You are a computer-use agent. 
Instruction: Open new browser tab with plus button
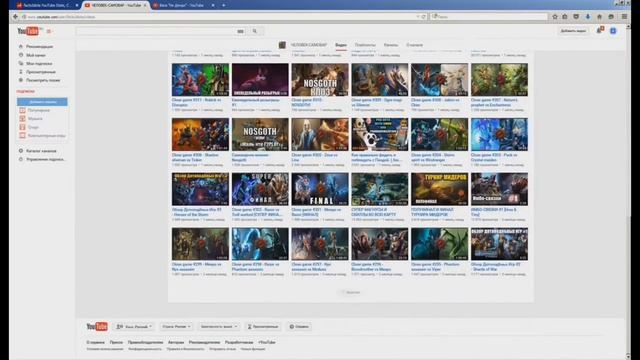pyautogui.click(x=223, y=5)
